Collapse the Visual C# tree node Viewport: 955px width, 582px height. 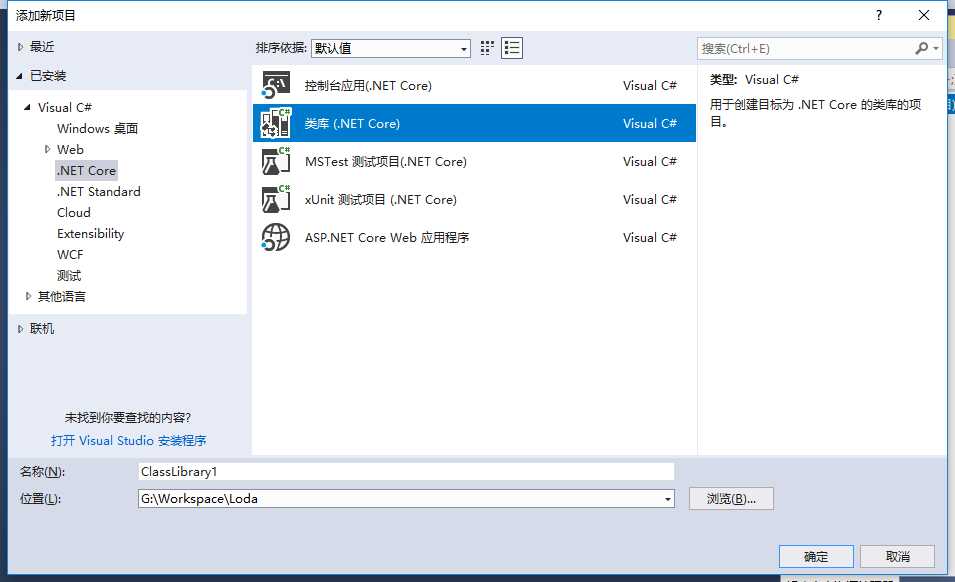[x=27, y=107]
